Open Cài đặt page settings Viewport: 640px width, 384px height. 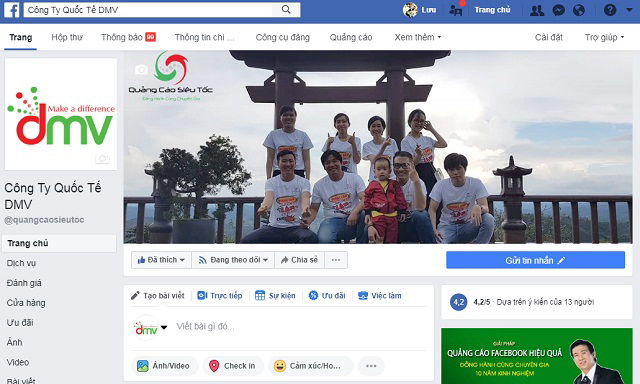point(549,37)
